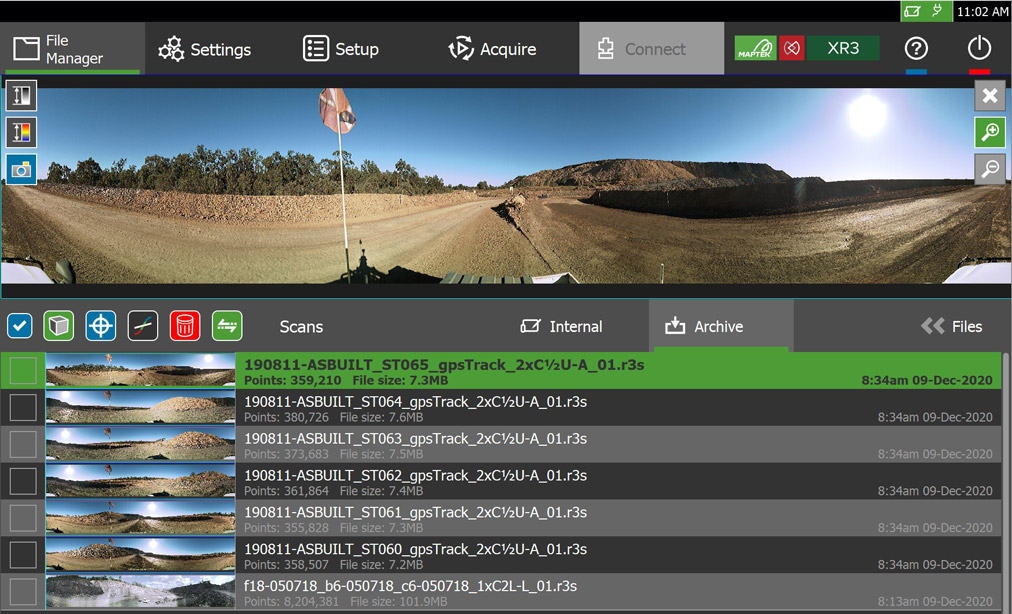Click the XR3 scanner indicator
This screenshot has height=614, width=1012.
point(843,48)
